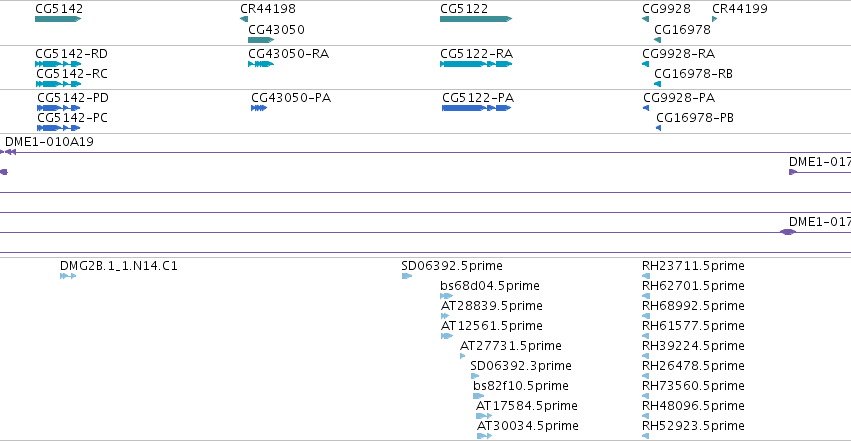Click the CG5122 gene arrow feature

coord(476,19)
